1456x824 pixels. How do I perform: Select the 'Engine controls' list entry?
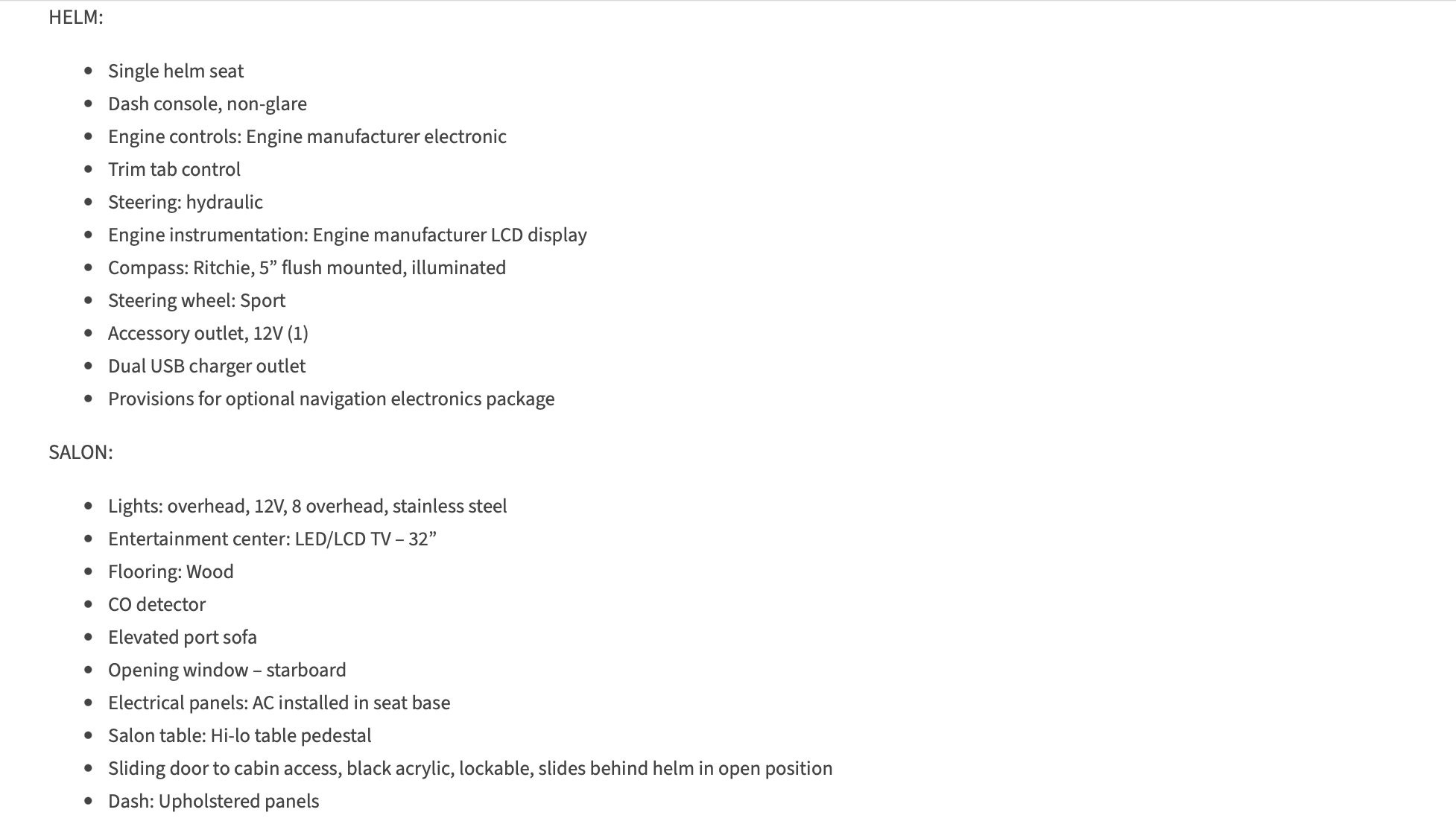point(307,136)
